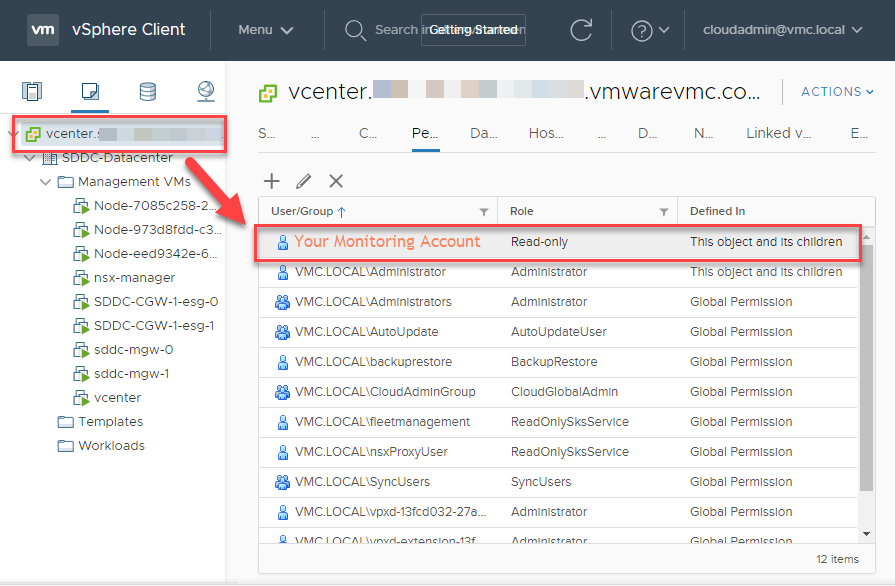The width and height of the screenshot is (895, 586).
Task: Open the User/Group column filter
Action: coord(484,212)
